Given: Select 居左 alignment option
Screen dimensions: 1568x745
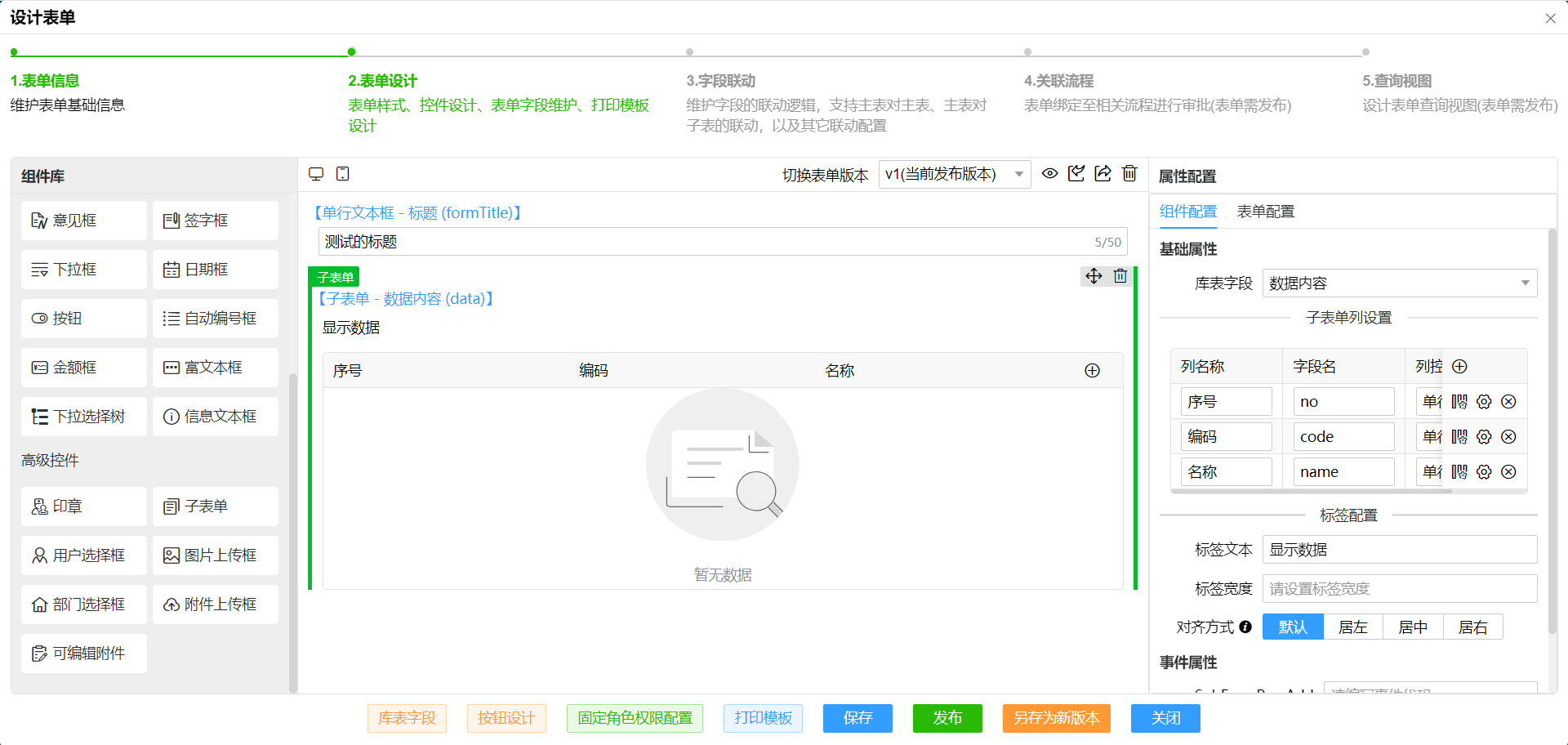Looking at the screenshot, I should point(1352,627).
